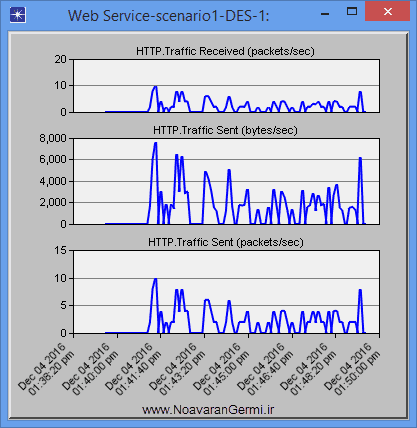Maximize the Web Service-scenario1-DES-1 window
The image size is (417, 428).
[352, 12]
